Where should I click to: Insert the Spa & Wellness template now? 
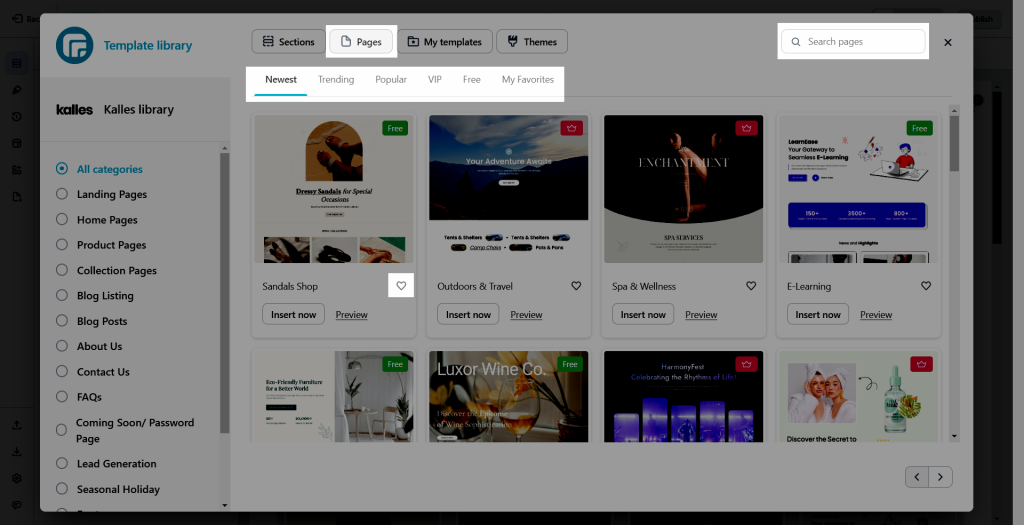[643, 314]
